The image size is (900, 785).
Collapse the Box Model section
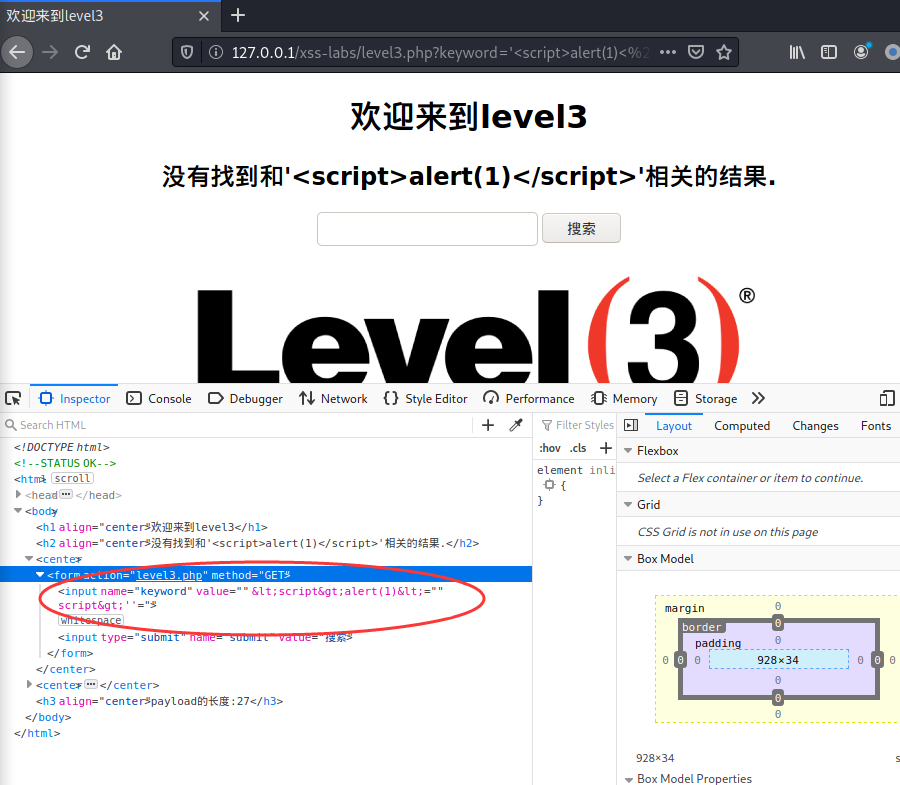[628, 558]
